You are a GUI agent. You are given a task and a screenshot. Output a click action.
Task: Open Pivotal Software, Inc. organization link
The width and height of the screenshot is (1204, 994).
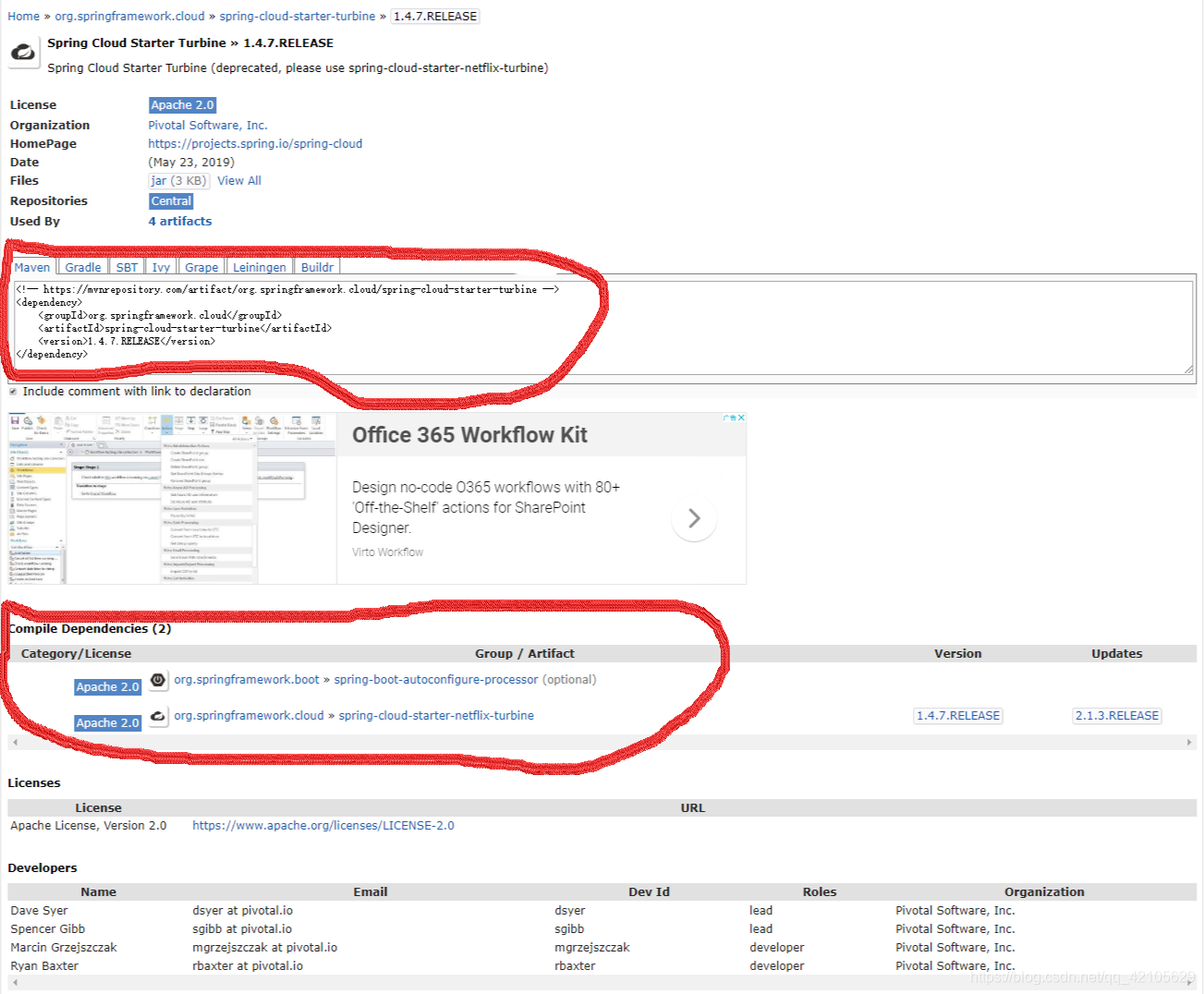(x=207, y=125)
